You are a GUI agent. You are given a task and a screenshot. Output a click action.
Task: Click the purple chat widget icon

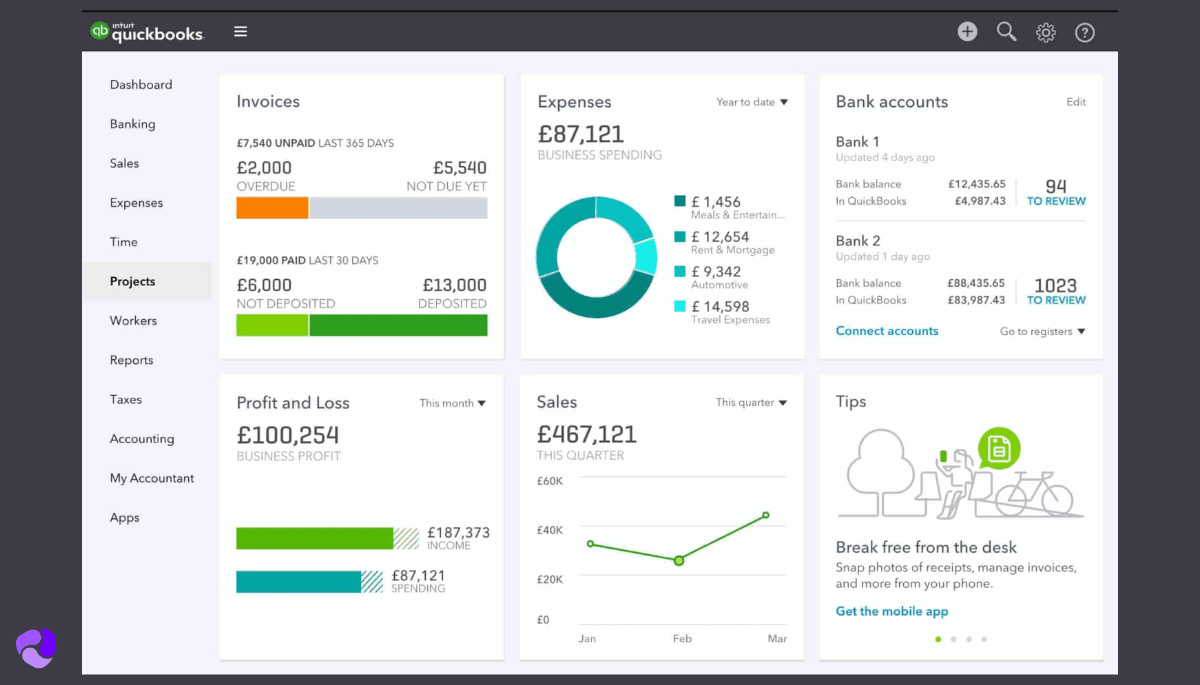click(36, 647)
